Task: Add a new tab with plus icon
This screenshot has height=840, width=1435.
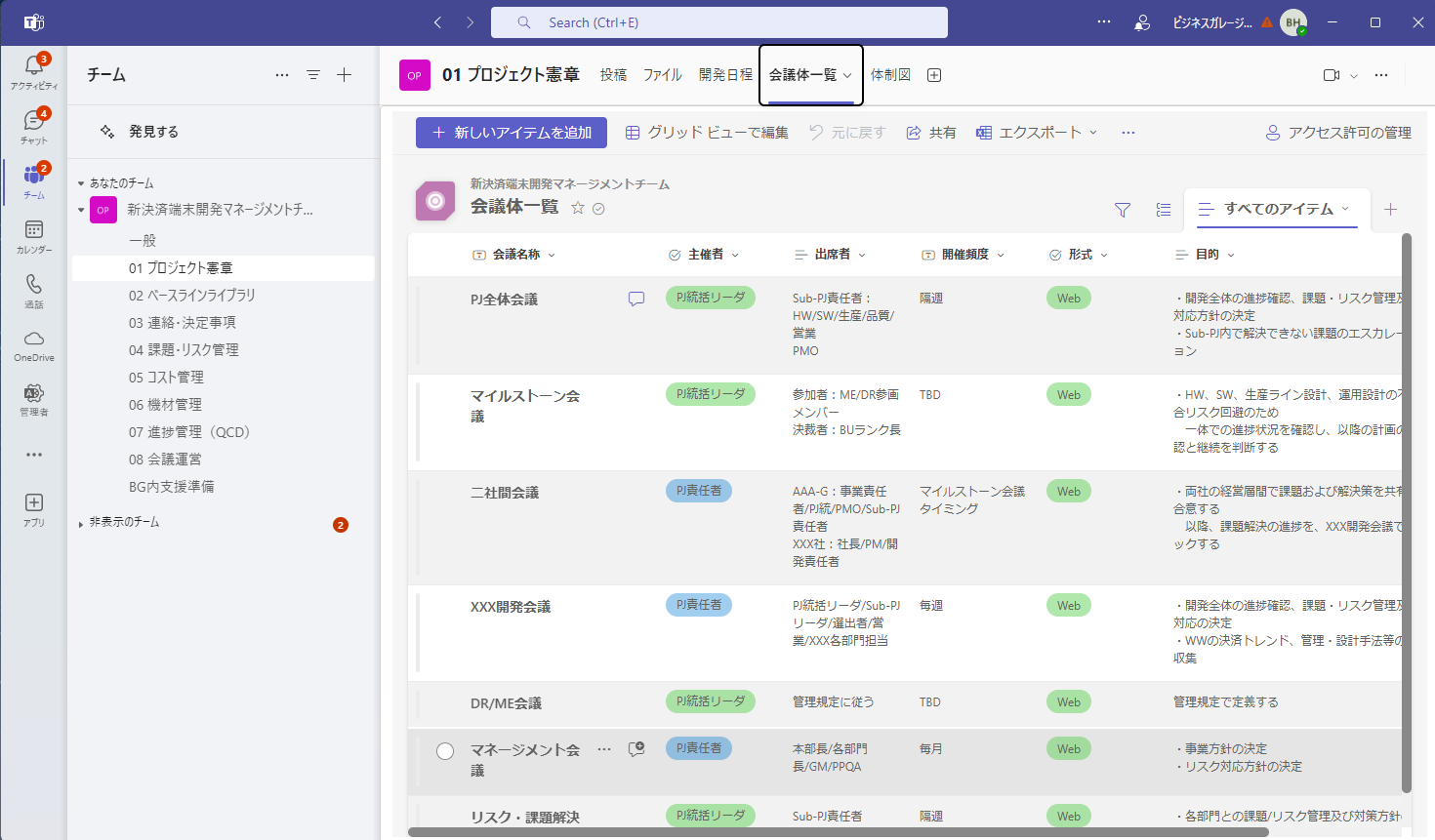Action: point(934,75)
